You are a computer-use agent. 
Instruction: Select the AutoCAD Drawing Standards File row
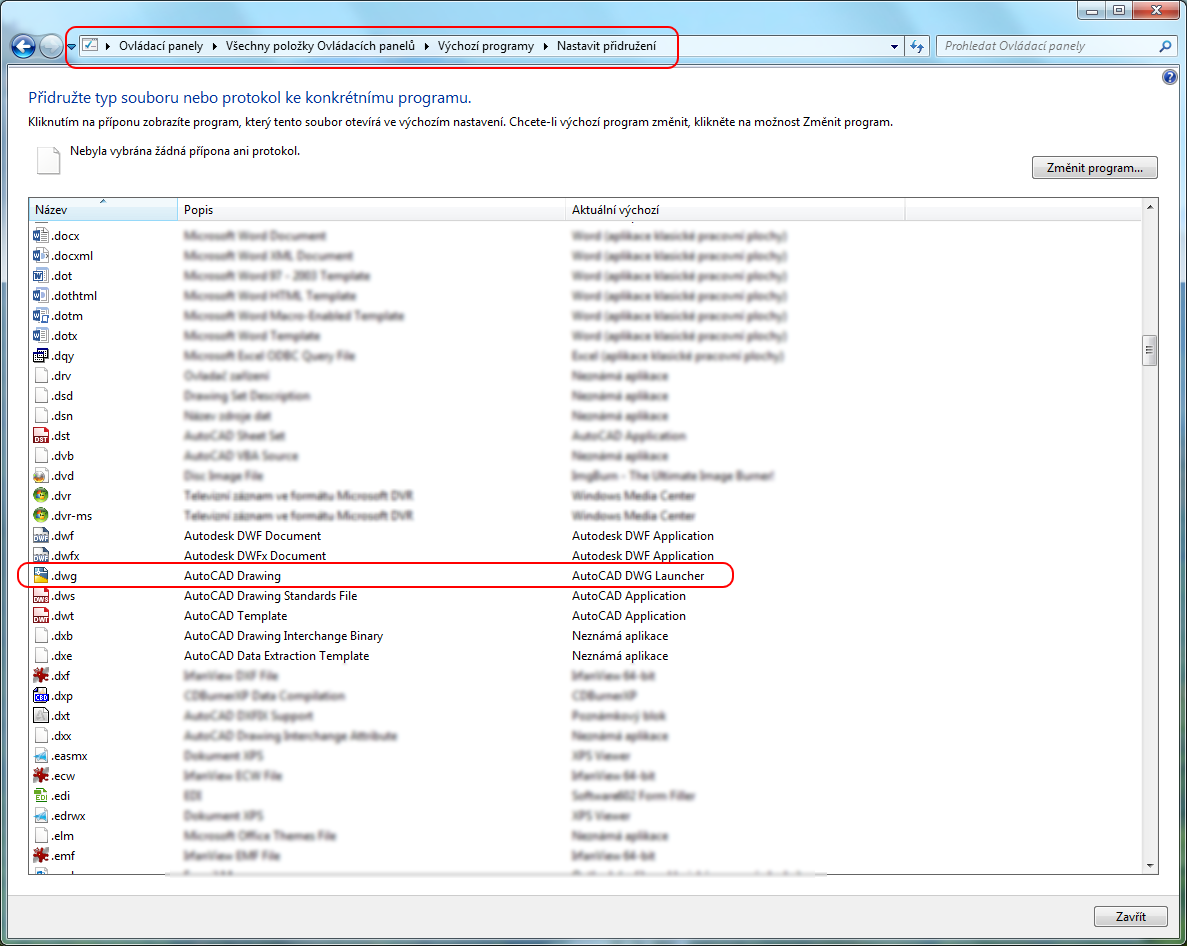pos(270,596)
